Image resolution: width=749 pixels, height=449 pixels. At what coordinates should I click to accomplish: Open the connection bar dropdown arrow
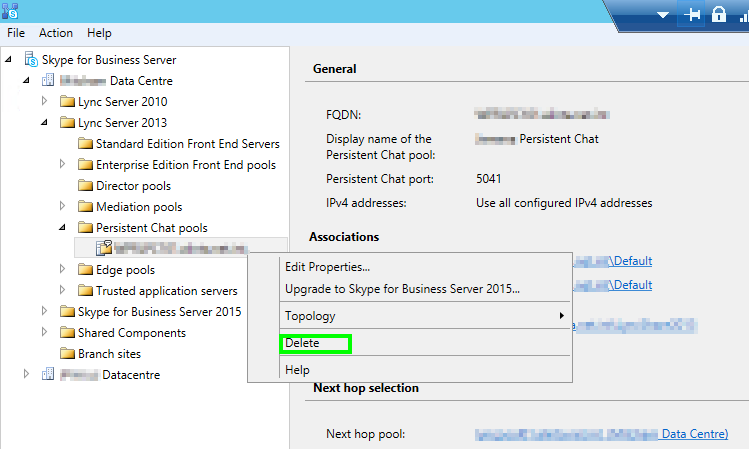click(663, 15)
